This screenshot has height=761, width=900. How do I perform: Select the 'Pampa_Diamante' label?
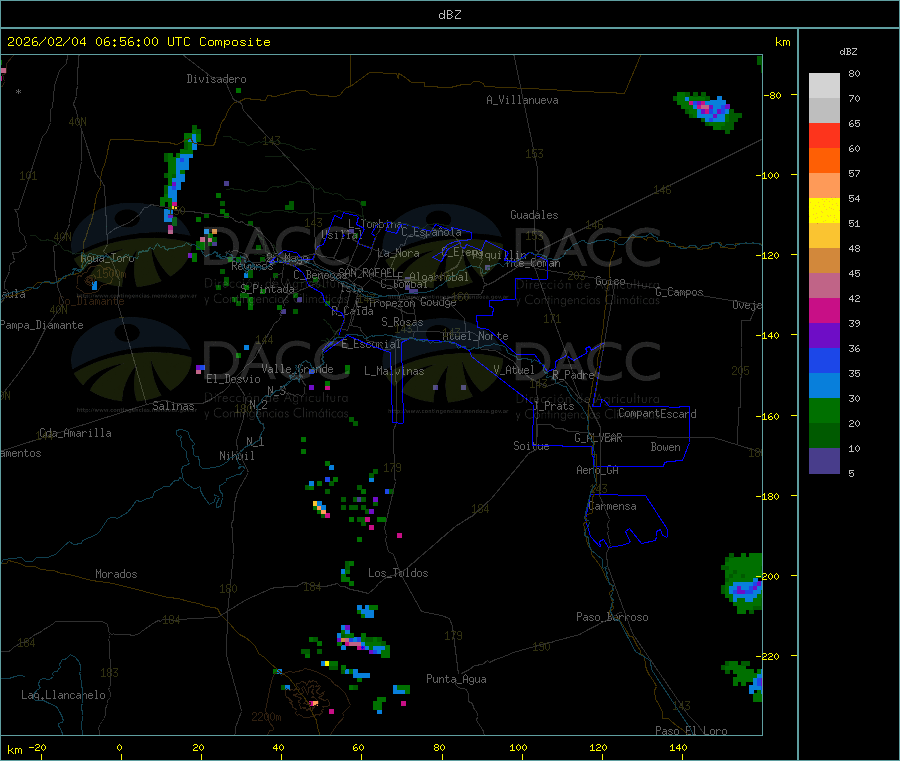tap(42, 325)
